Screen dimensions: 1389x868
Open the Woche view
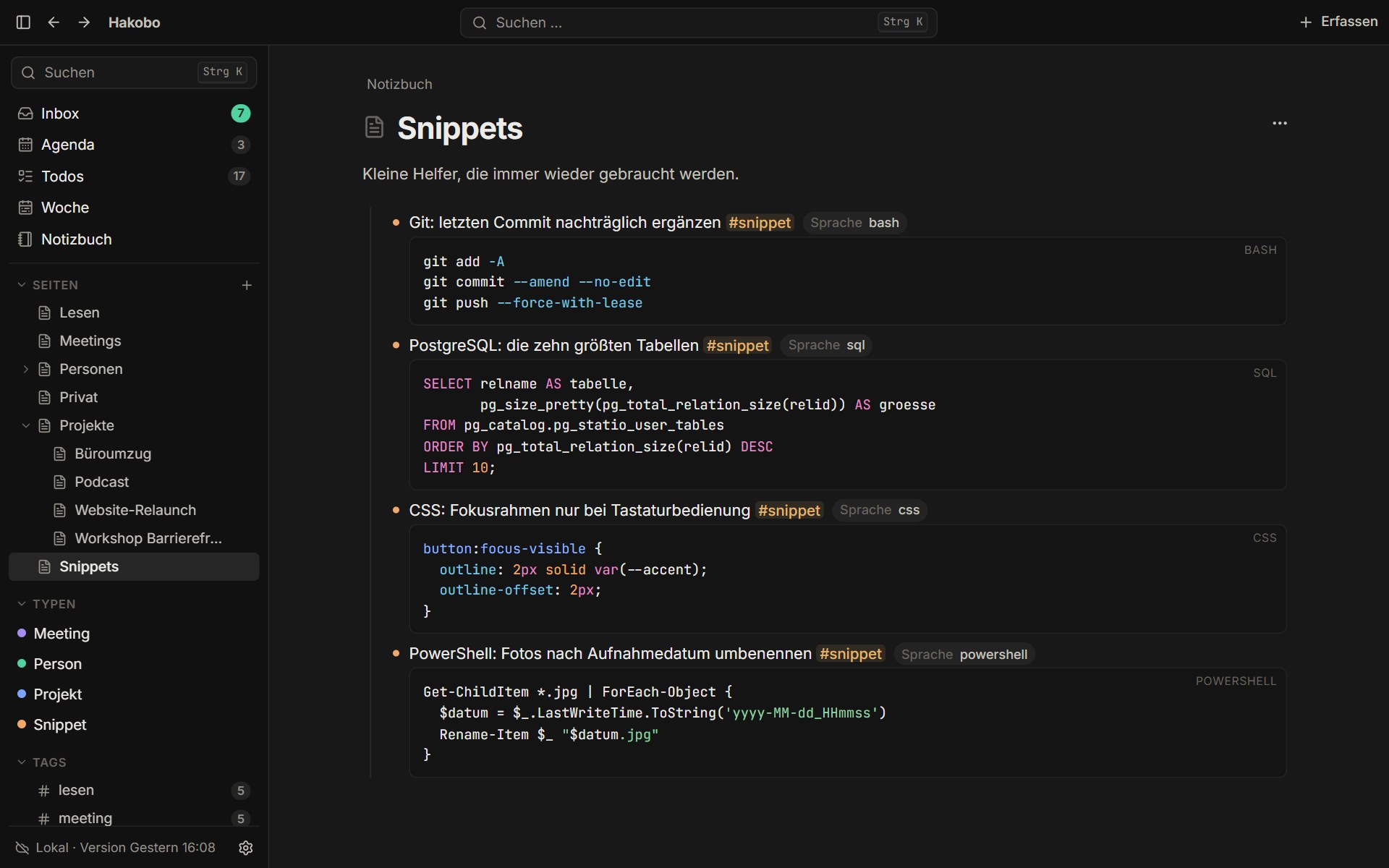point(134,208)
